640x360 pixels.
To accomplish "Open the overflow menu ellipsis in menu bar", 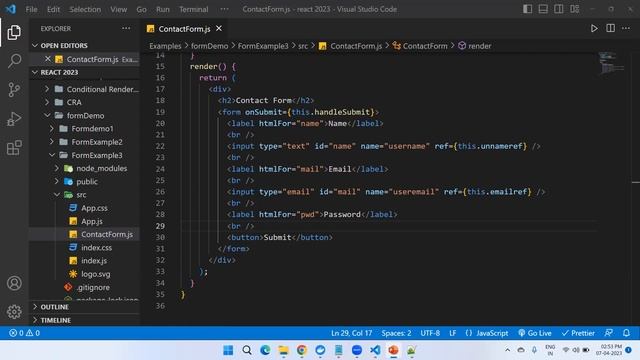I will tap(224, 9).
